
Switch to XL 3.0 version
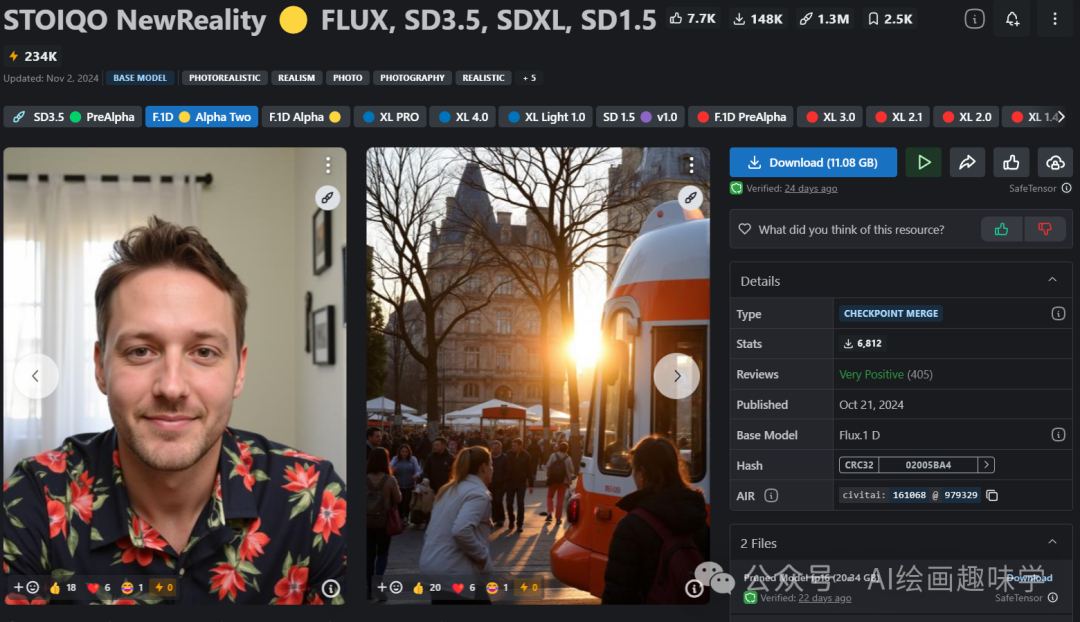(x=830, y=117)
